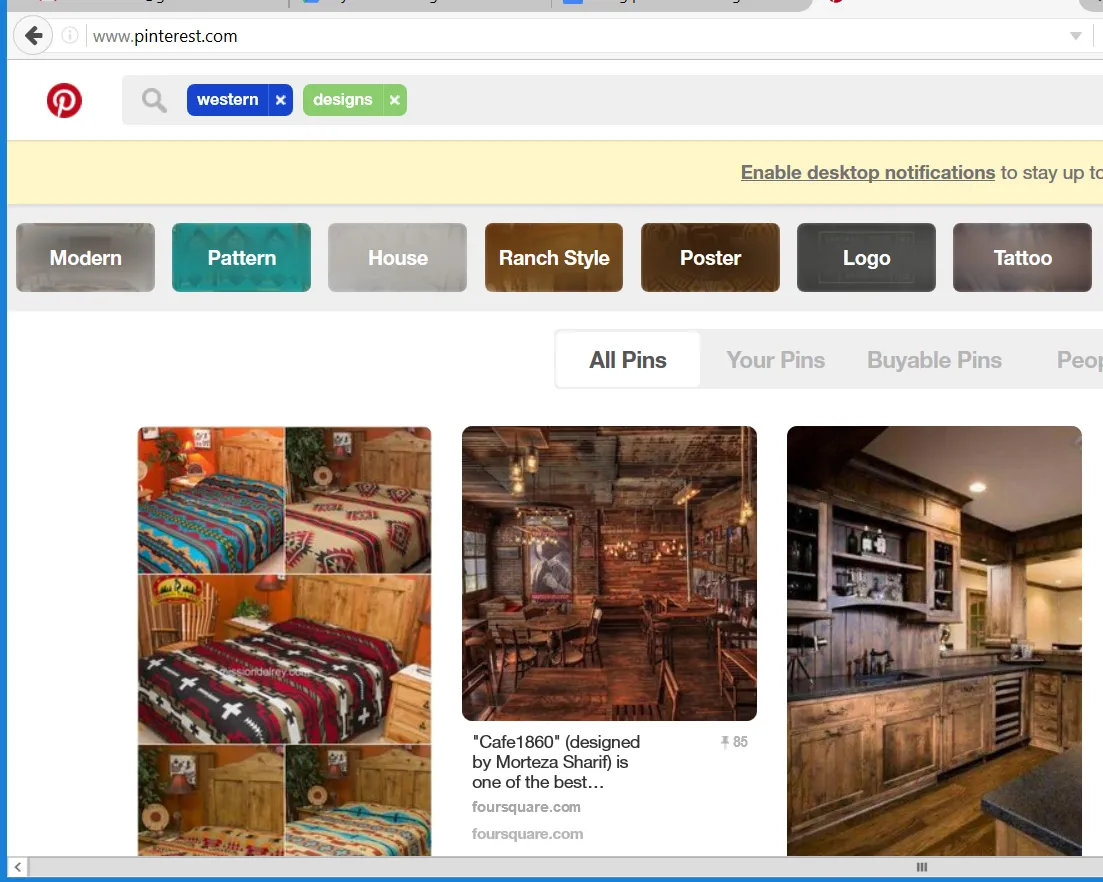Expand the address bar history dropdown
Screen dimensions: 1103x882
[1076, 36]
